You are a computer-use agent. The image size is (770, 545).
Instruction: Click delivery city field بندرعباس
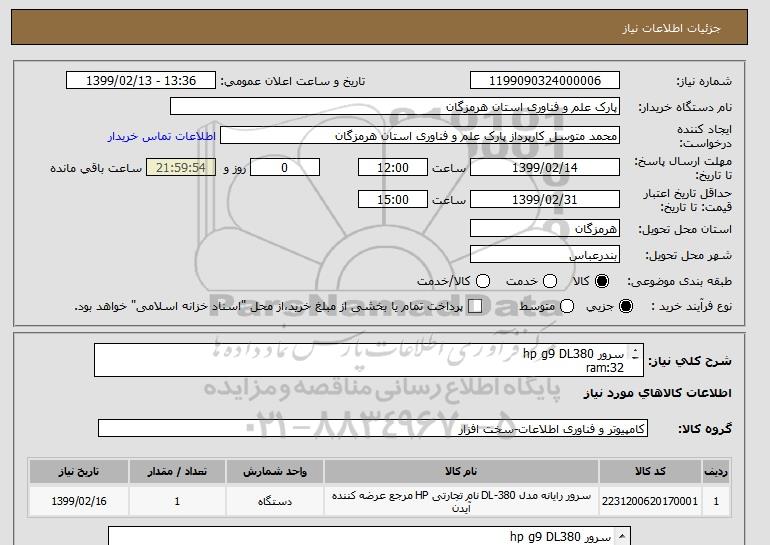tap(545, 254)
